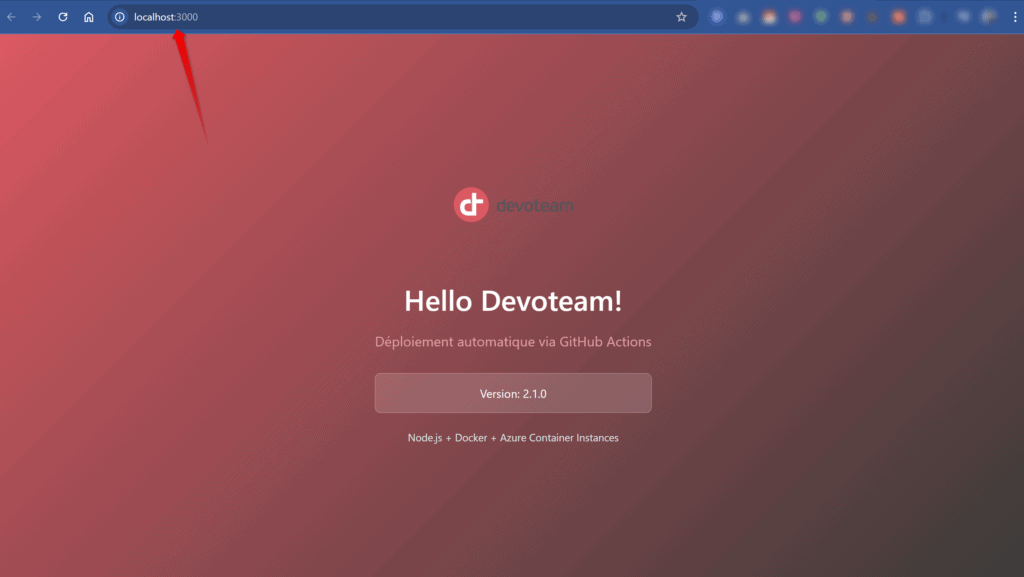
Task: Click the Version: 2.1.0 badge
Action: click(x=512, y=393)
